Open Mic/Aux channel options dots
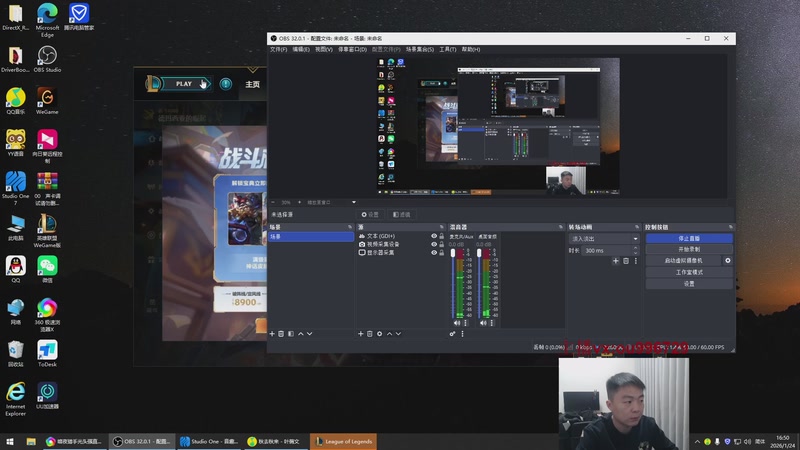 click(465, 323)
